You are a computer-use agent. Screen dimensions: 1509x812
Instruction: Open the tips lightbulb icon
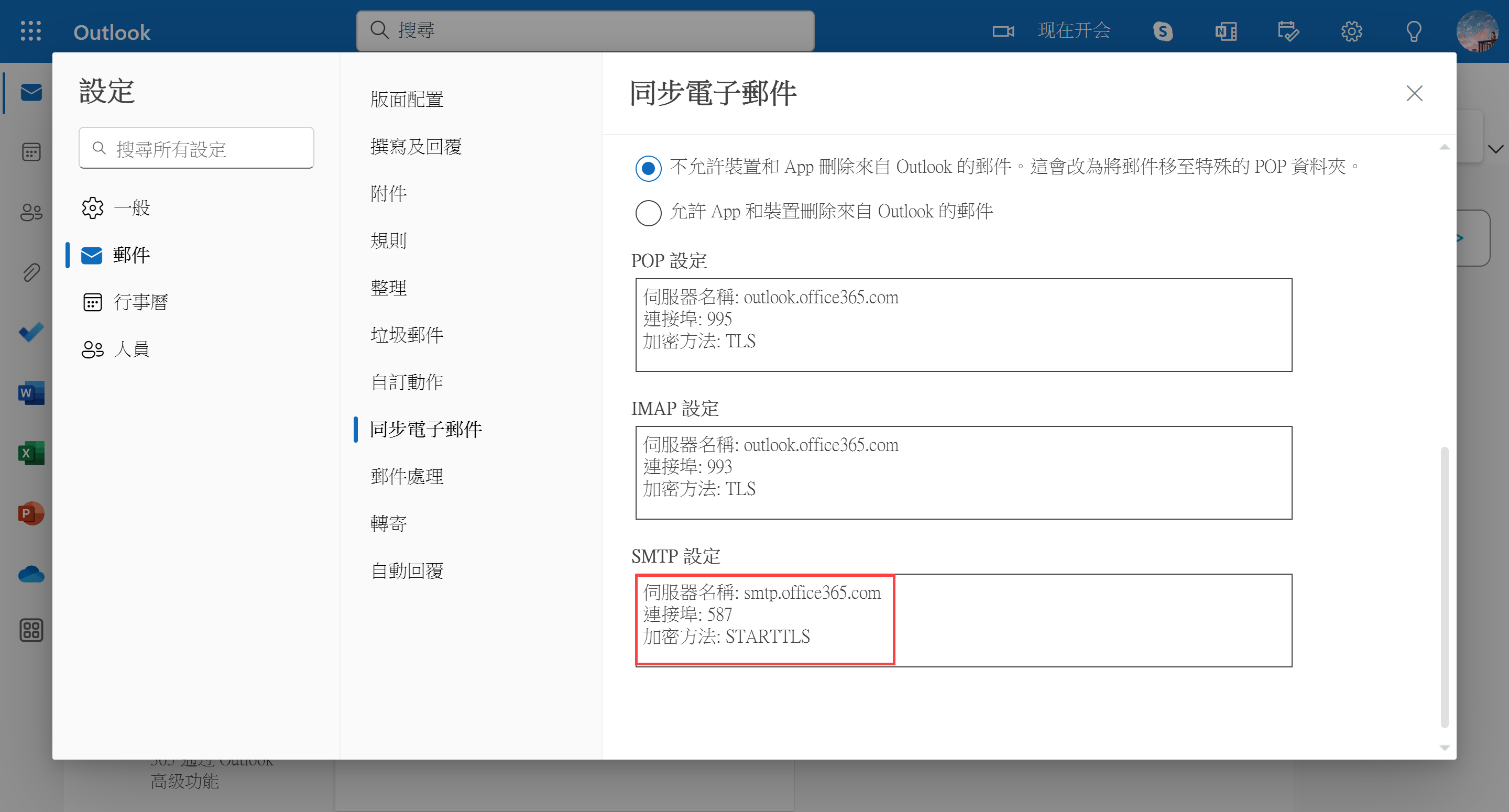click(1414, 30)
